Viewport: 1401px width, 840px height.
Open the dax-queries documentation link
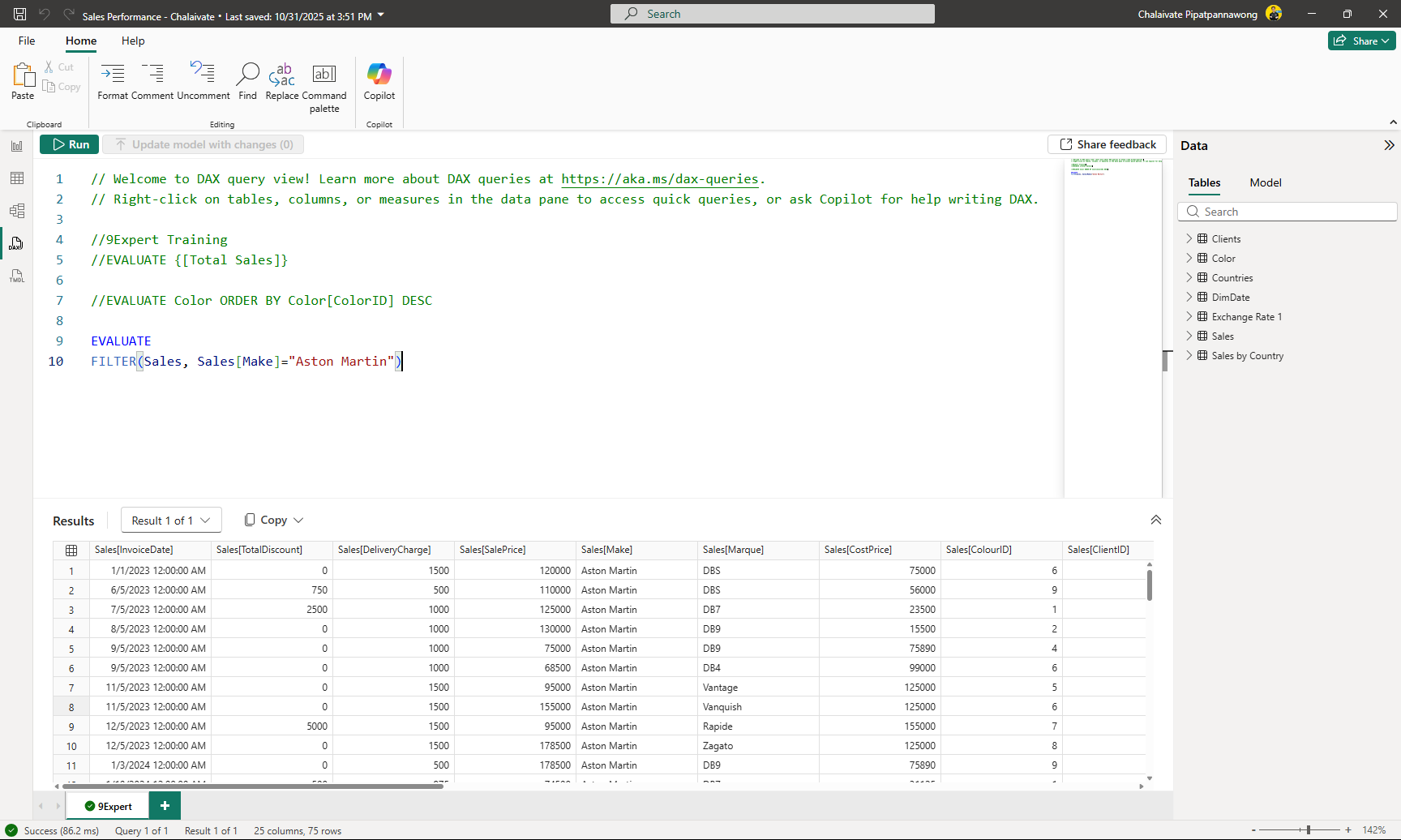(x=659, y=178)
